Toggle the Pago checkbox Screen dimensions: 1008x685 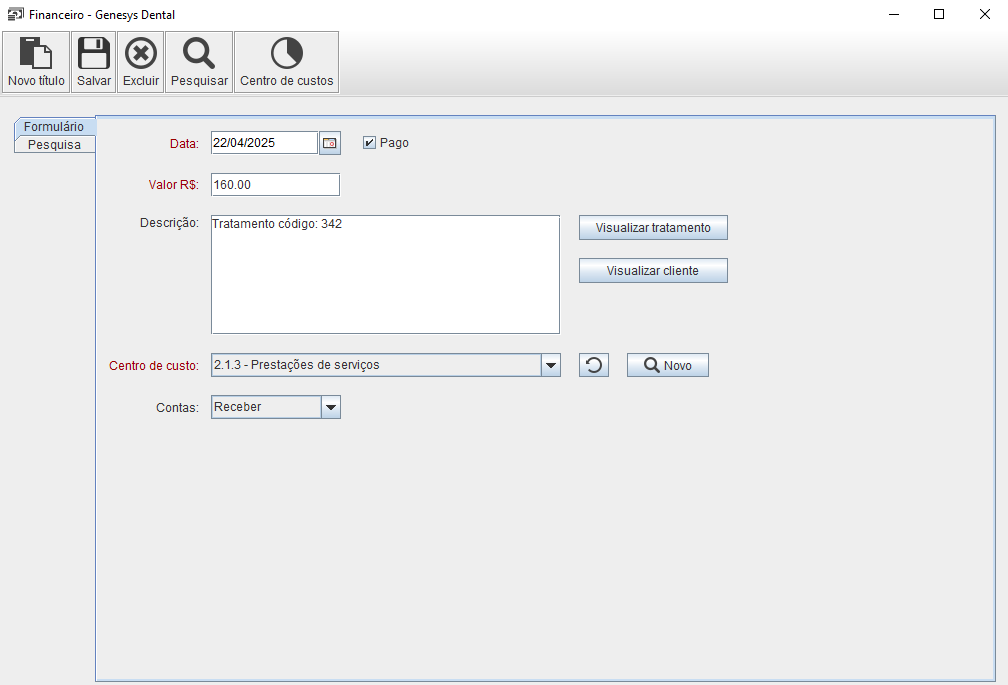click(369, 143)
